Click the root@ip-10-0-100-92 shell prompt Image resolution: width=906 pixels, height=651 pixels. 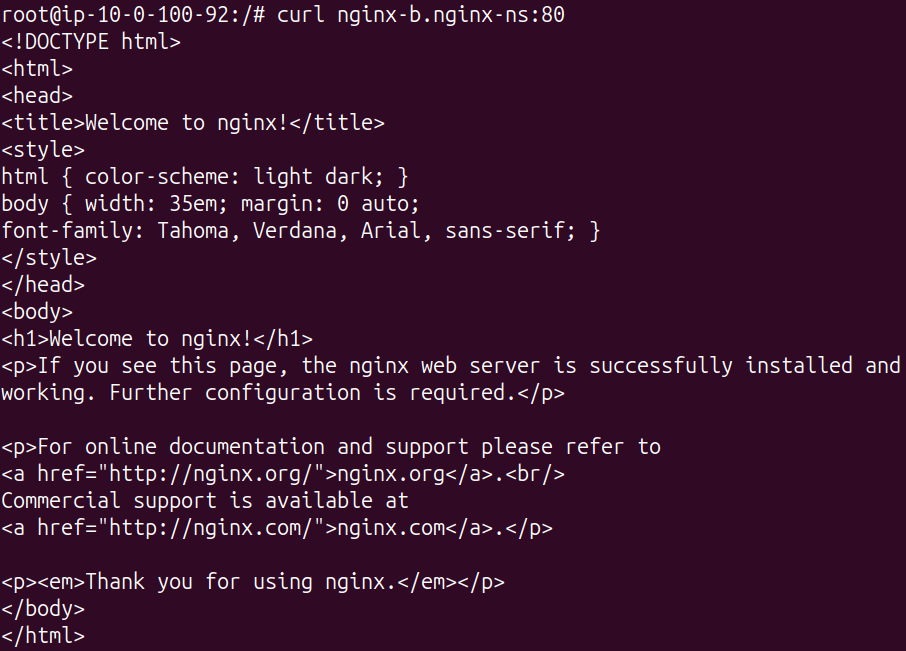point(118,15)
